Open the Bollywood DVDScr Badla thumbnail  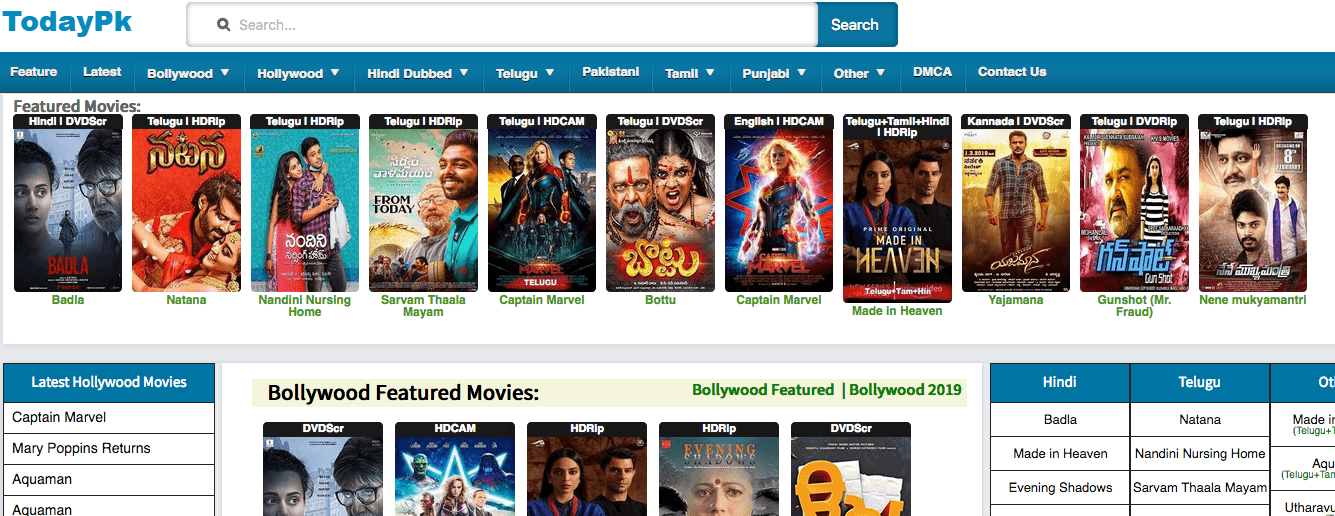[x=323, y=469]
